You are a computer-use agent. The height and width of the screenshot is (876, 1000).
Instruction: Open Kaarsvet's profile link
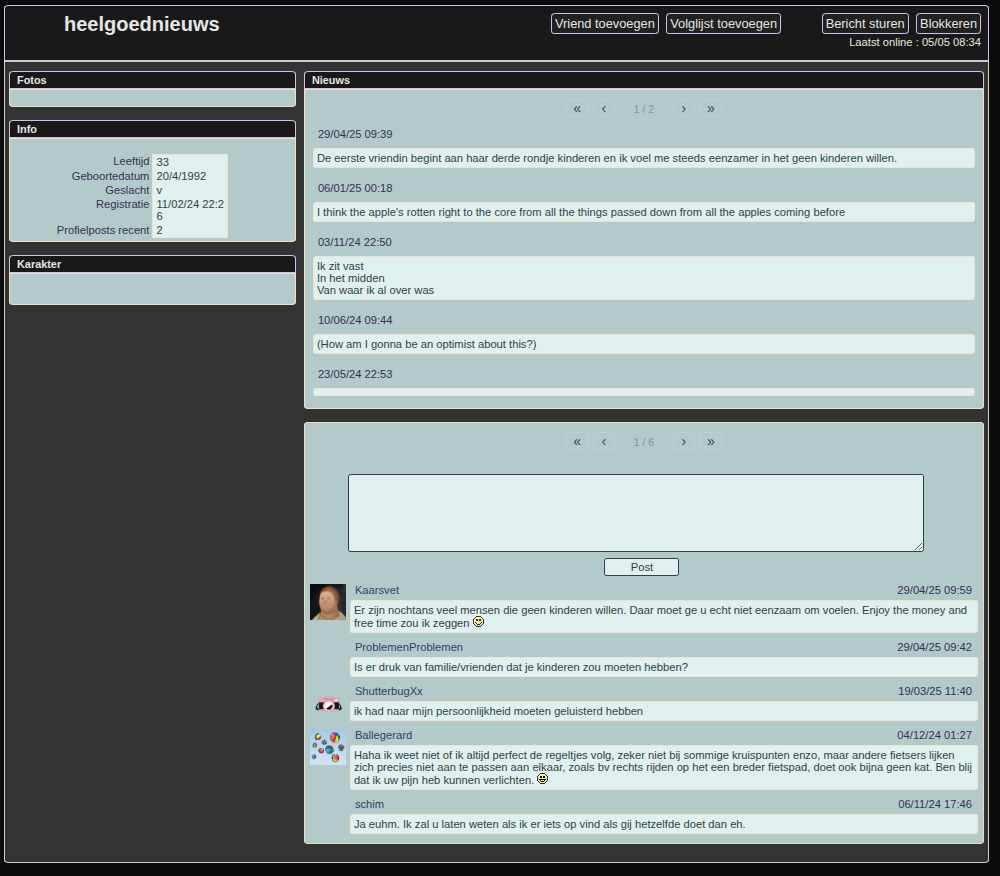pyautogui.click(x=377, y=590)
